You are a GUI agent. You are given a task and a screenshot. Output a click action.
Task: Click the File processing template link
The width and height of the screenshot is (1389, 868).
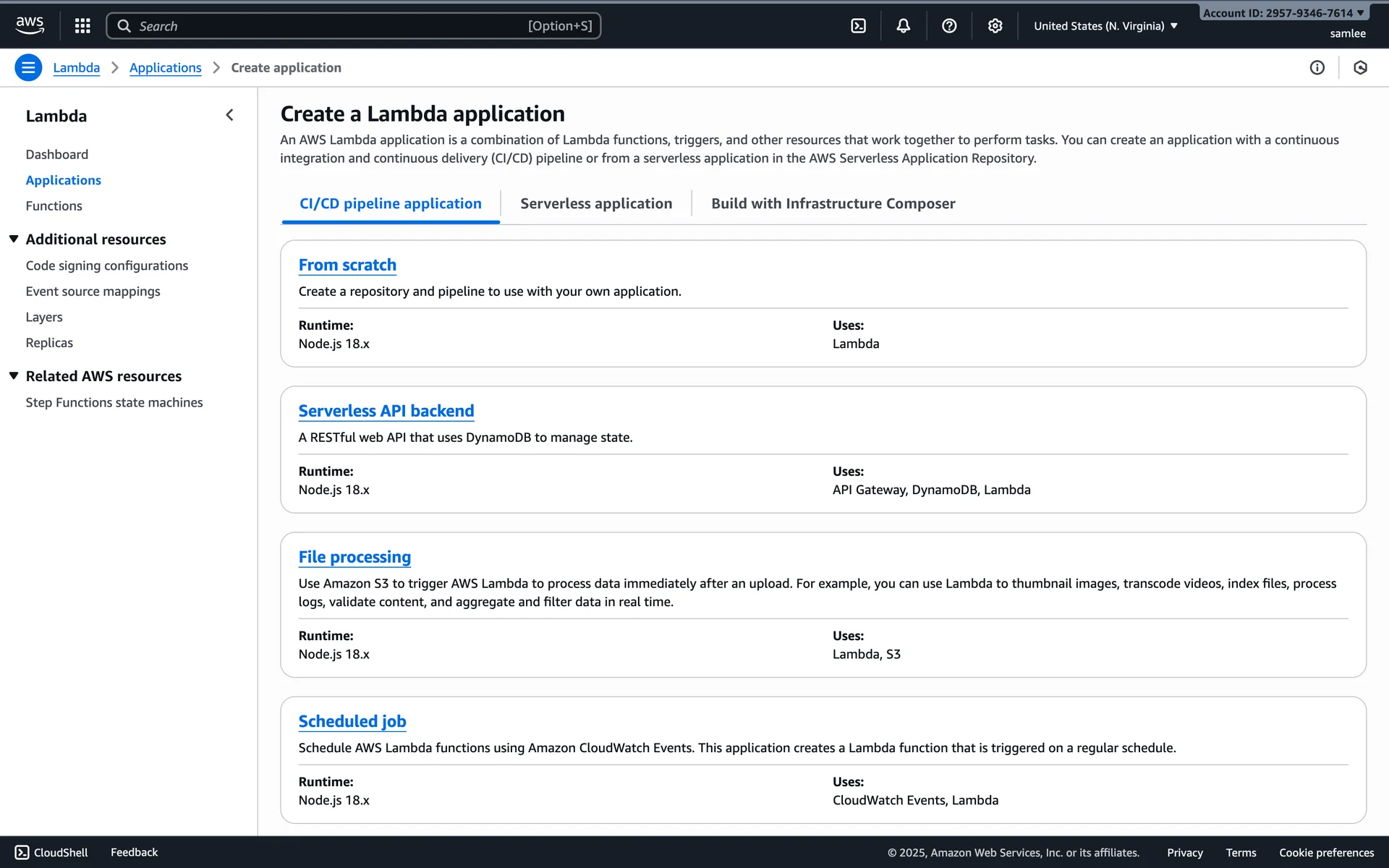354,557
